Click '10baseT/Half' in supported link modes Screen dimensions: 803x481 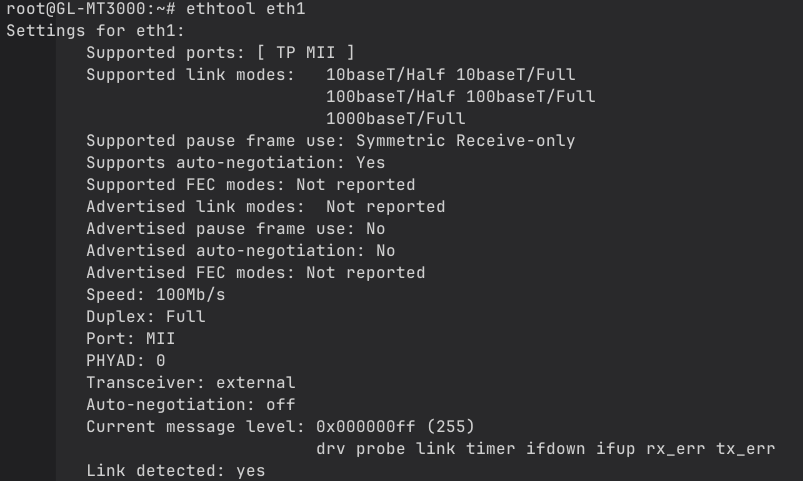coord(385,74)
